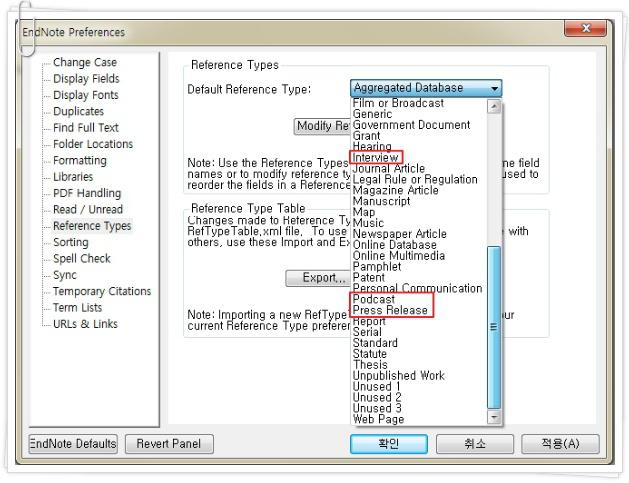Image resolution: width=629 pixels, height=483 pixels.
Task: Restore settings with EndNote Defaults button
Action: click(73, 444)
